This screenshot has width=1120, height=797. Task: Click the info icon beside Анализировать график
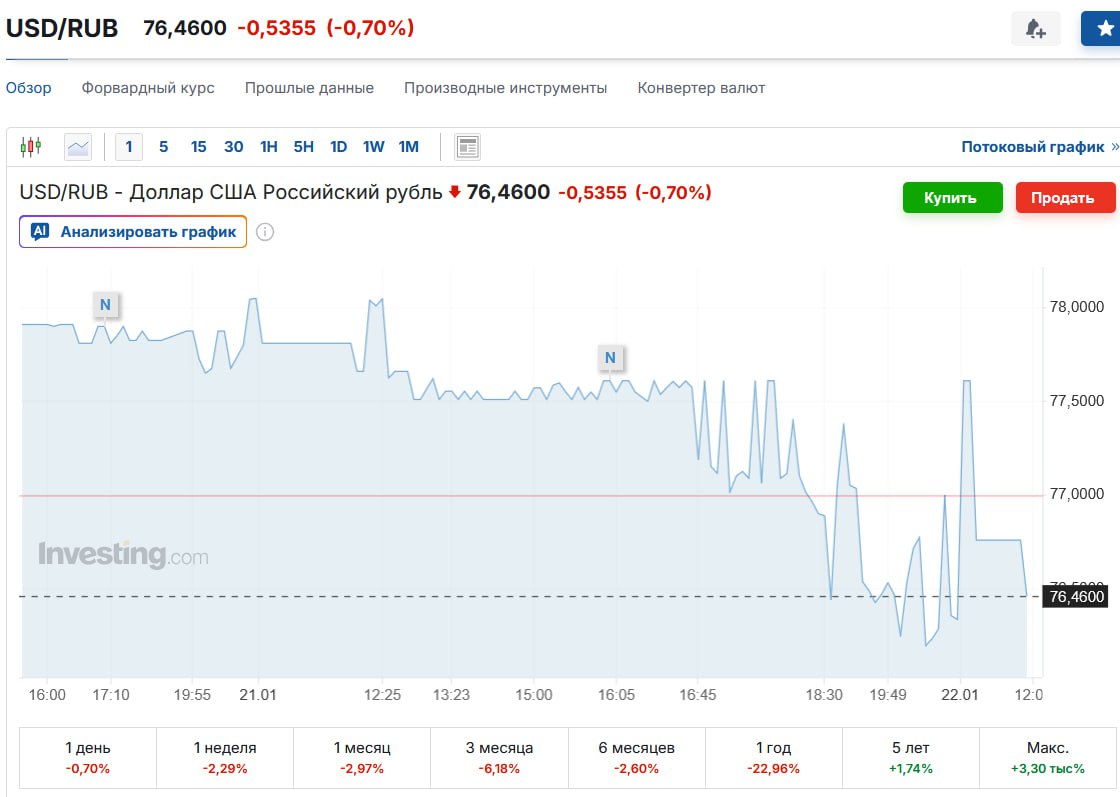[265, 232]
